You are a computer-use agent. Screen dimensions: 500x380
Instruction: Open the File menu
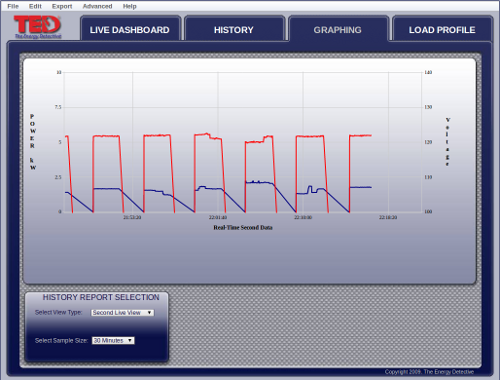point(13,6)
